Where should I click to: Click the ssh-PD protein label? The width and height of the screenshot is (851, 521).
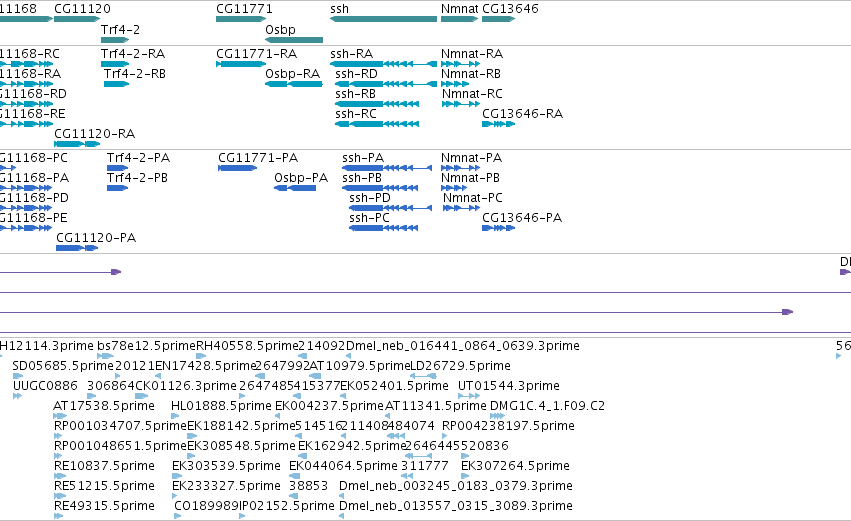tap(370, 198)
